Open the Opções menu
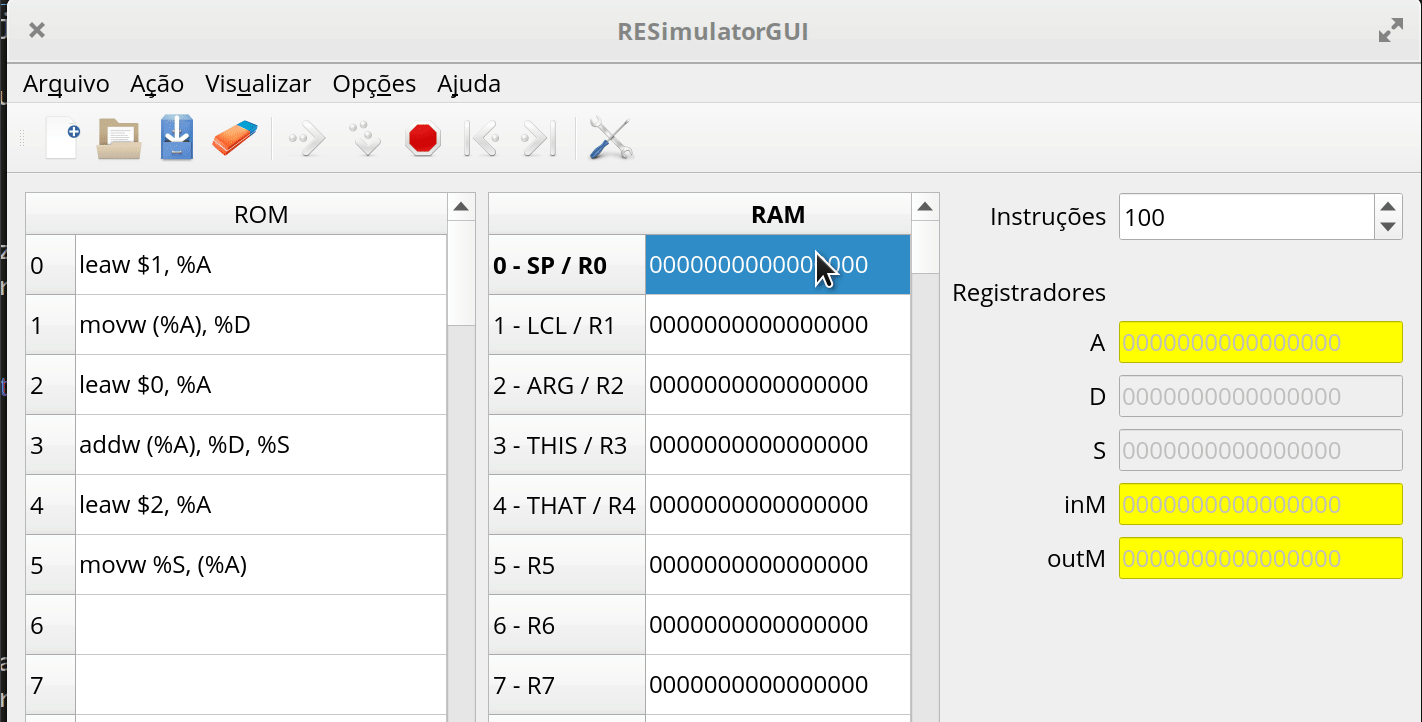Viewport: 1422px width, 722px height. point(374,84)
